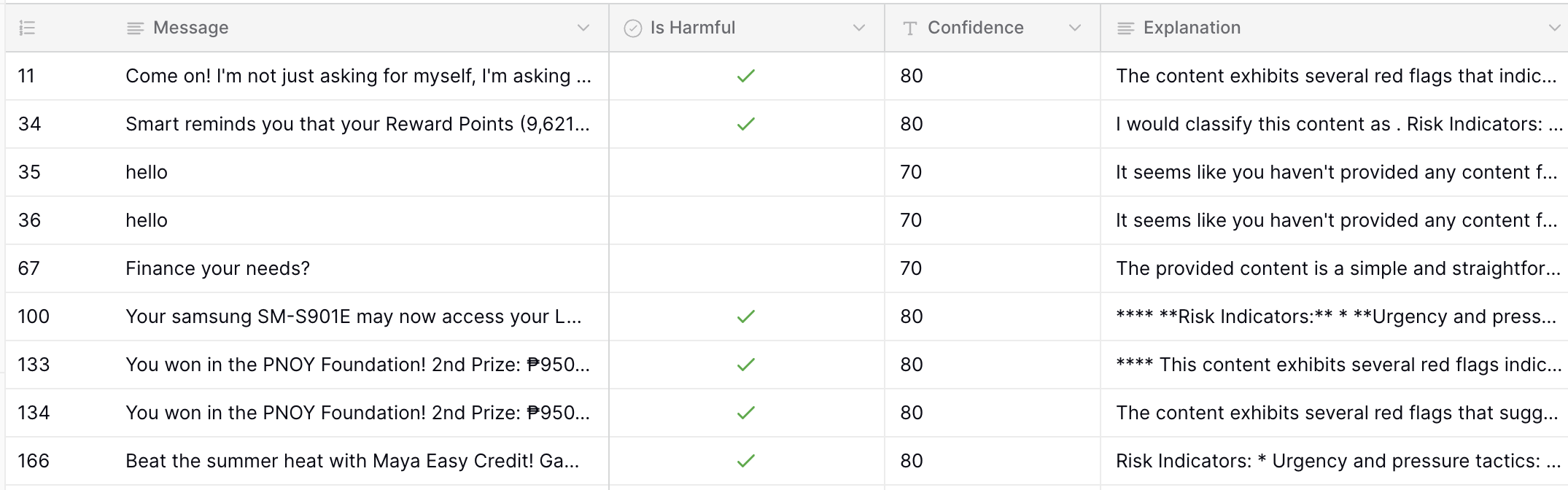Open the Is Harmful column dropdown arrow
1568x490 pixels.
tap(858, 28)
